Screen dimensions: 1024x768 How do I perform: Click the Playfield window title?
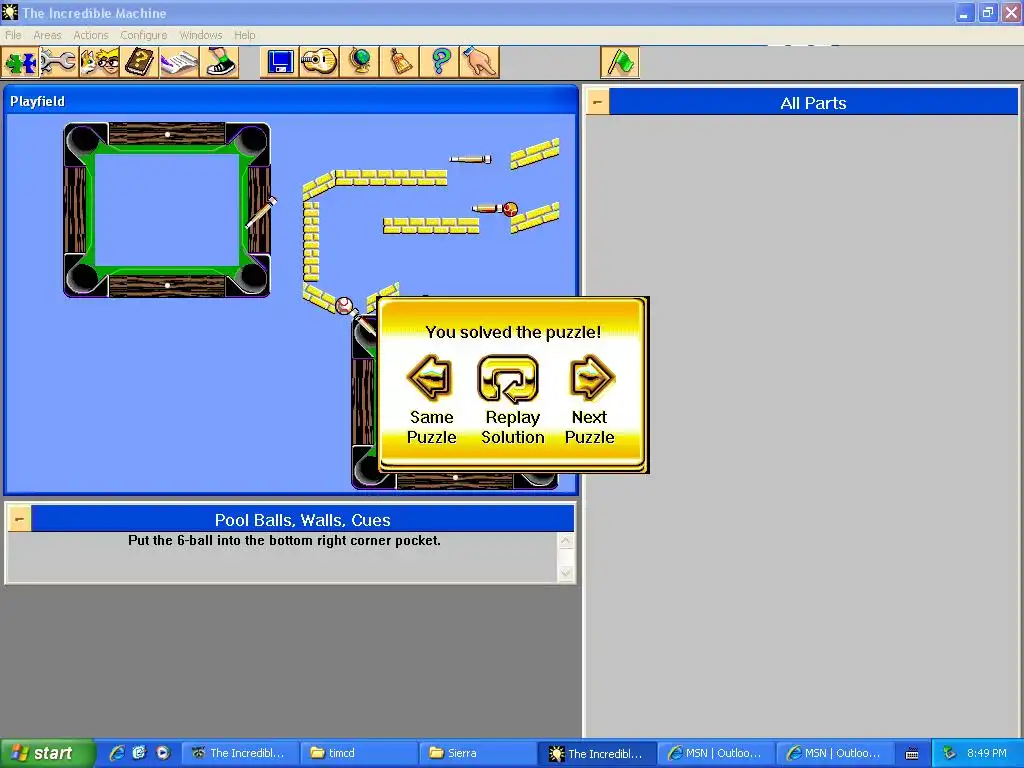37,101
